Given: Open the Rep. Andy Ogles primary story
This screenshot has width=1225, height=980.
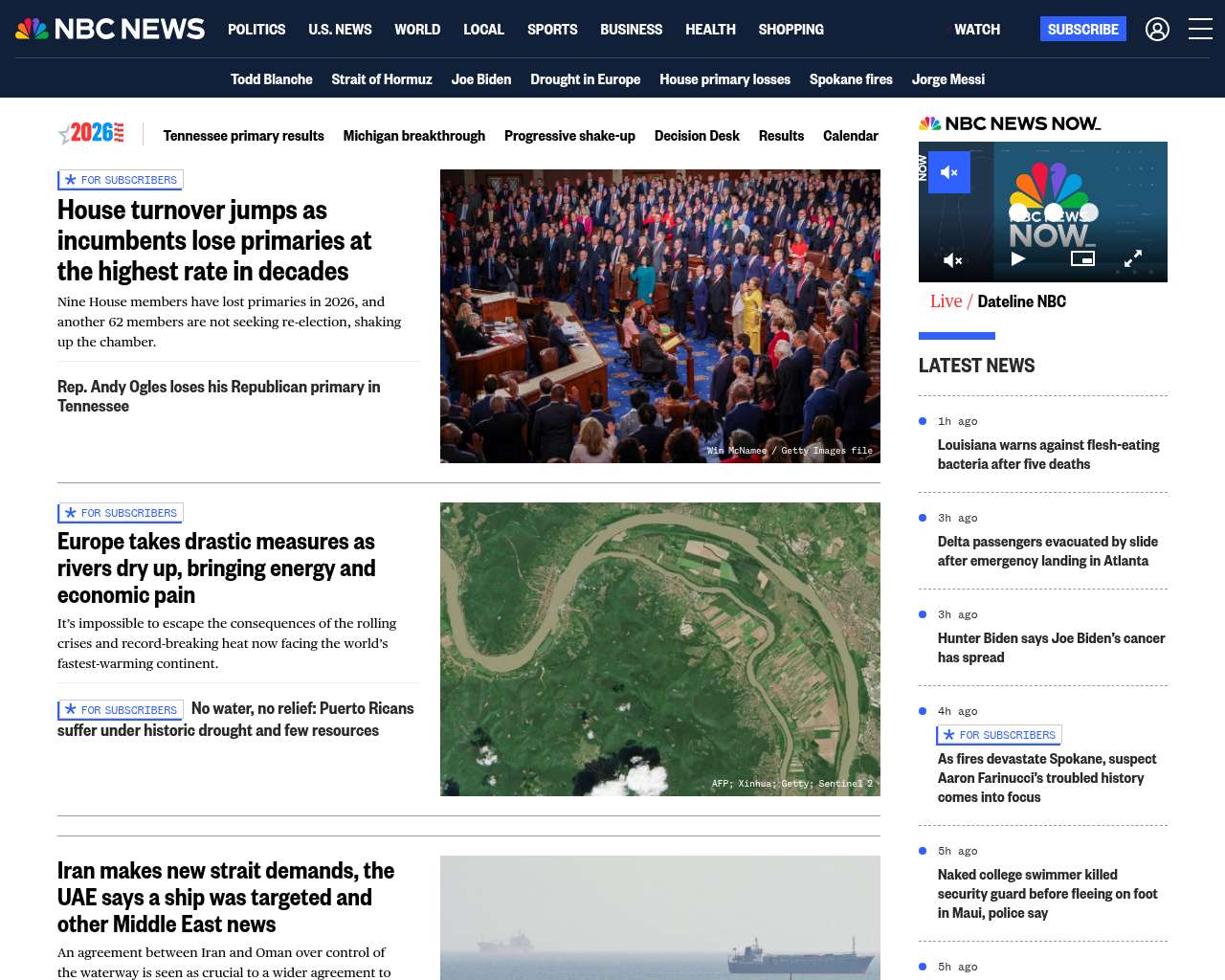Looking at the screenshot, I should (219, 396).
